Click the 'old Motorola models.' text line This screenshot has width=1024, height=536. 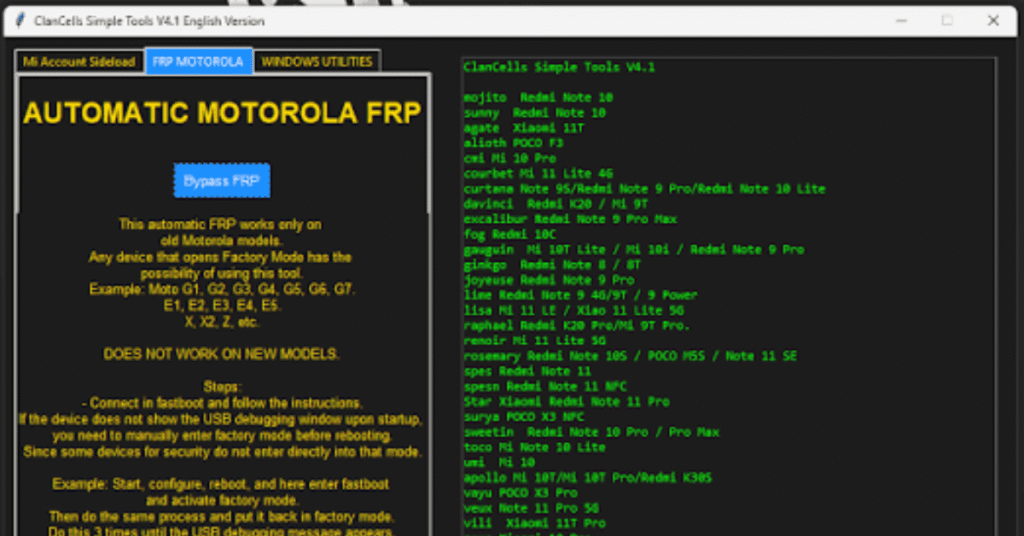pos(222,240)
